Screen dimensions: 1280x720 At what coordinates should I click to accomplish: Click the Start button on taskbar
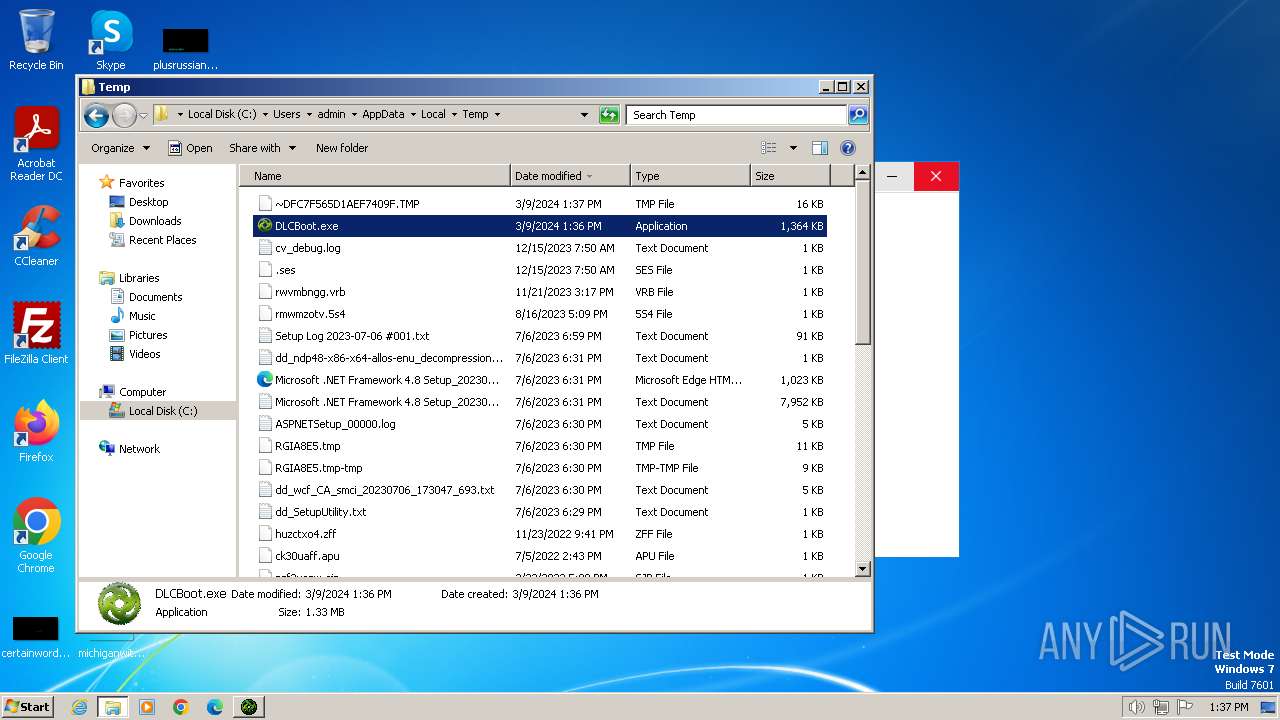point(27,706)
